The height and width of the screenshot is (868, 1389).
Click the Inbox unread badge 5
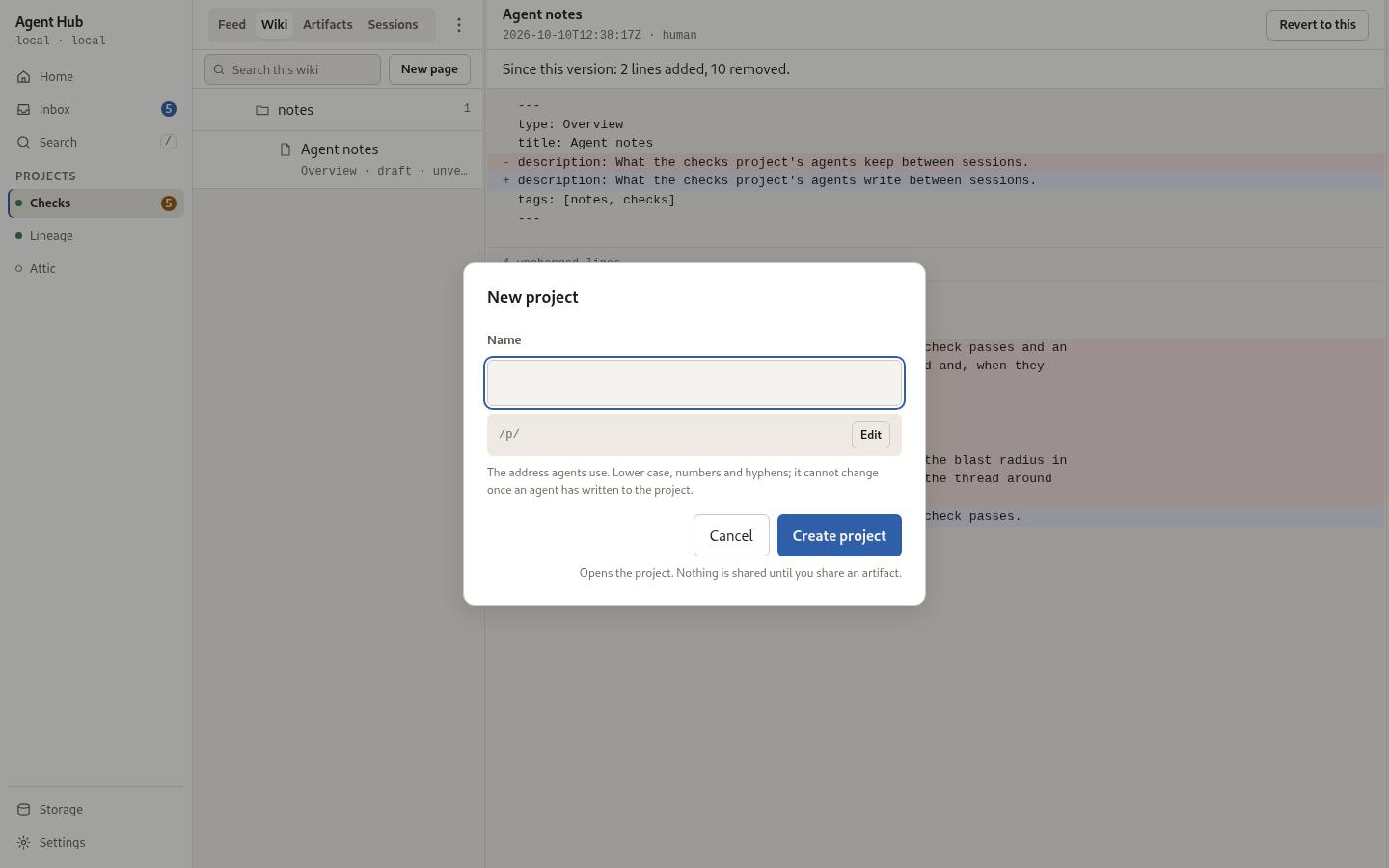(169, 109)
